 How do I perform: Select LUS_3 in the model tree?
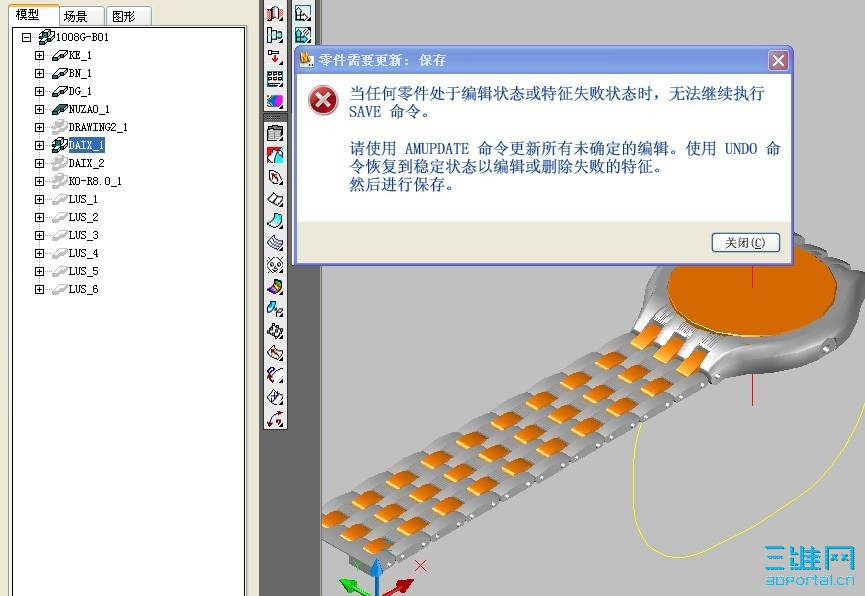click(83, 235)
